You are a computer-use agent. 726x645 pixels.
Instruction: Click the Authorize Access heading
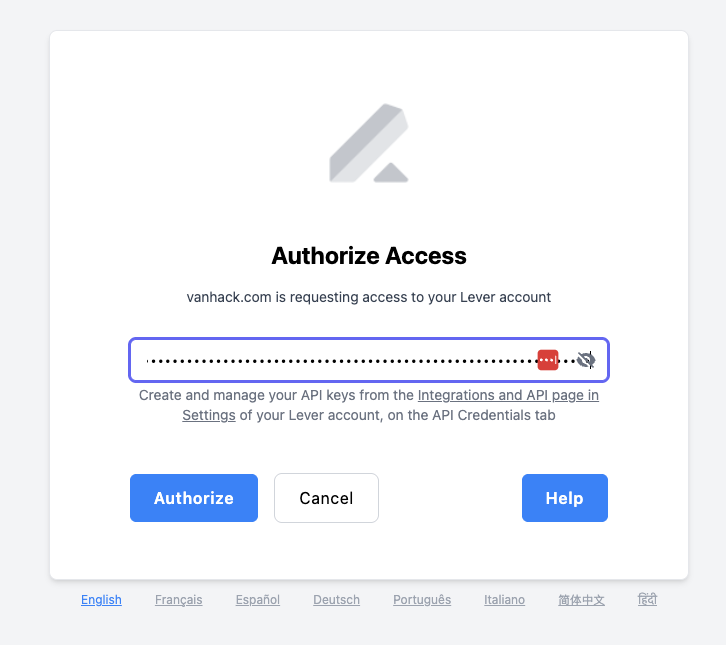[369, 256]
